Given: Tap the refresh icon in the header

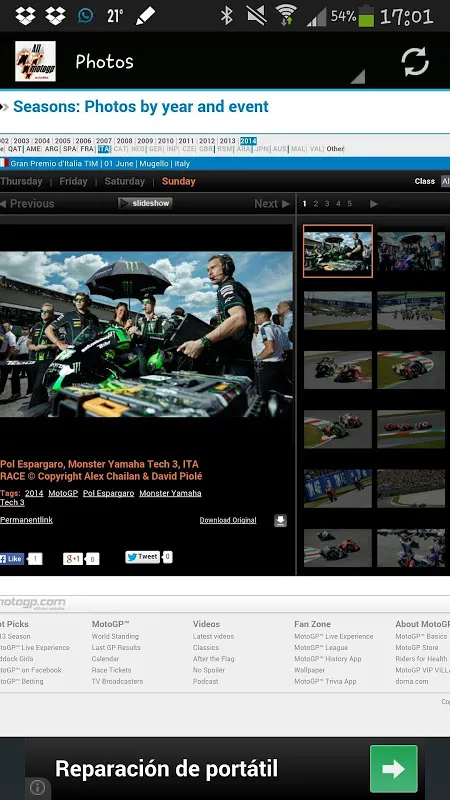Looking at the screenshot, I should click(415, 62).
